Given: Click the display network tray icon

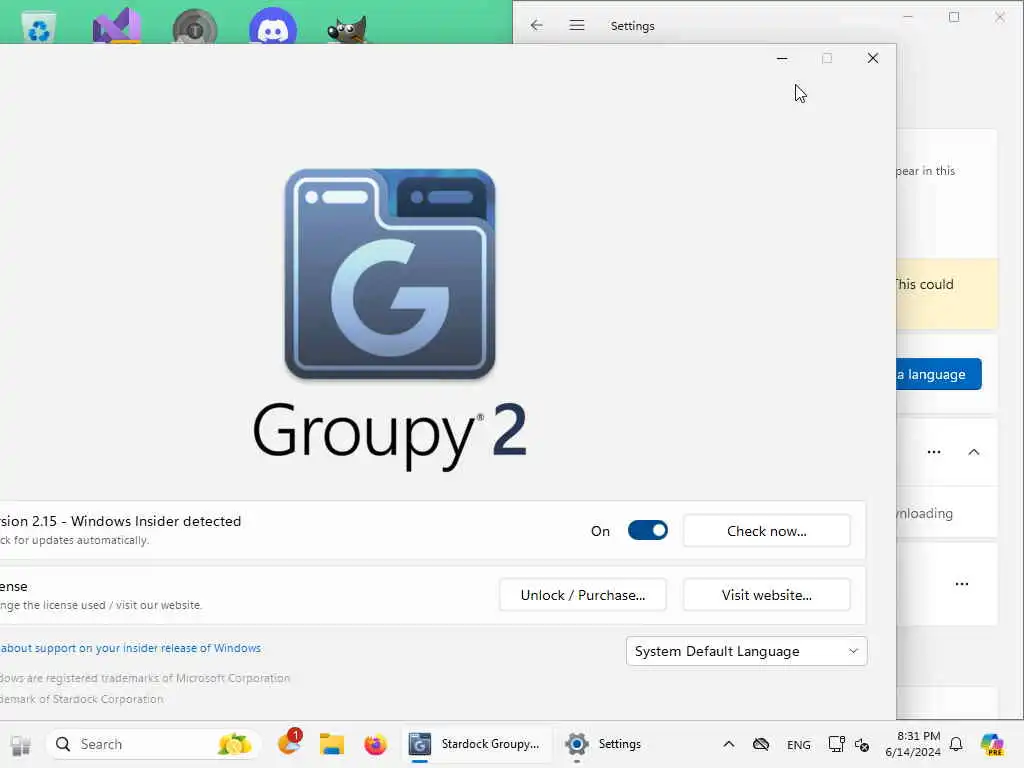Looking at the screenshot, I should pyautogui.click(x=837, y=744).
